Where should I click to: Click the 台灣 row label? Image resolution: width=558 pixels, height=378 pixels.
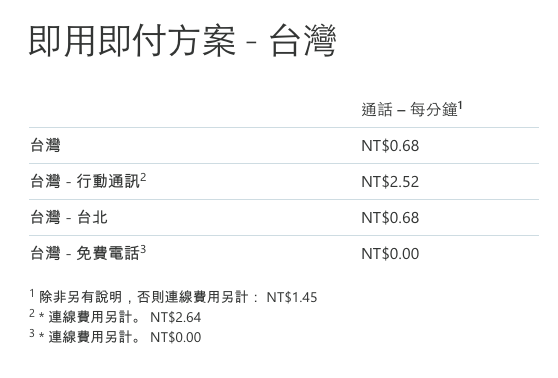(x=45, y=146)
